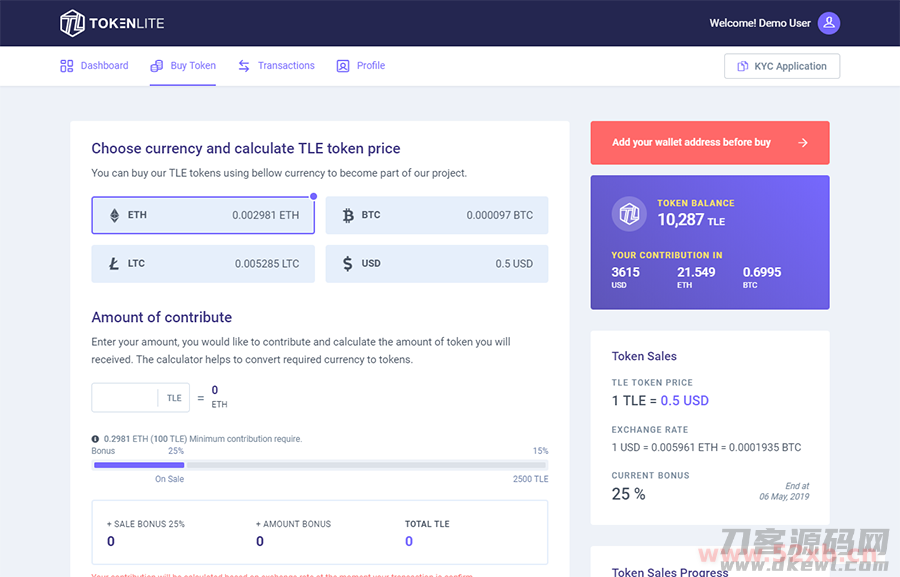The height and width of the screenshot is (577, 900).
Task: Click the dollar icon on USD option
Action: (x=349, y=263)
